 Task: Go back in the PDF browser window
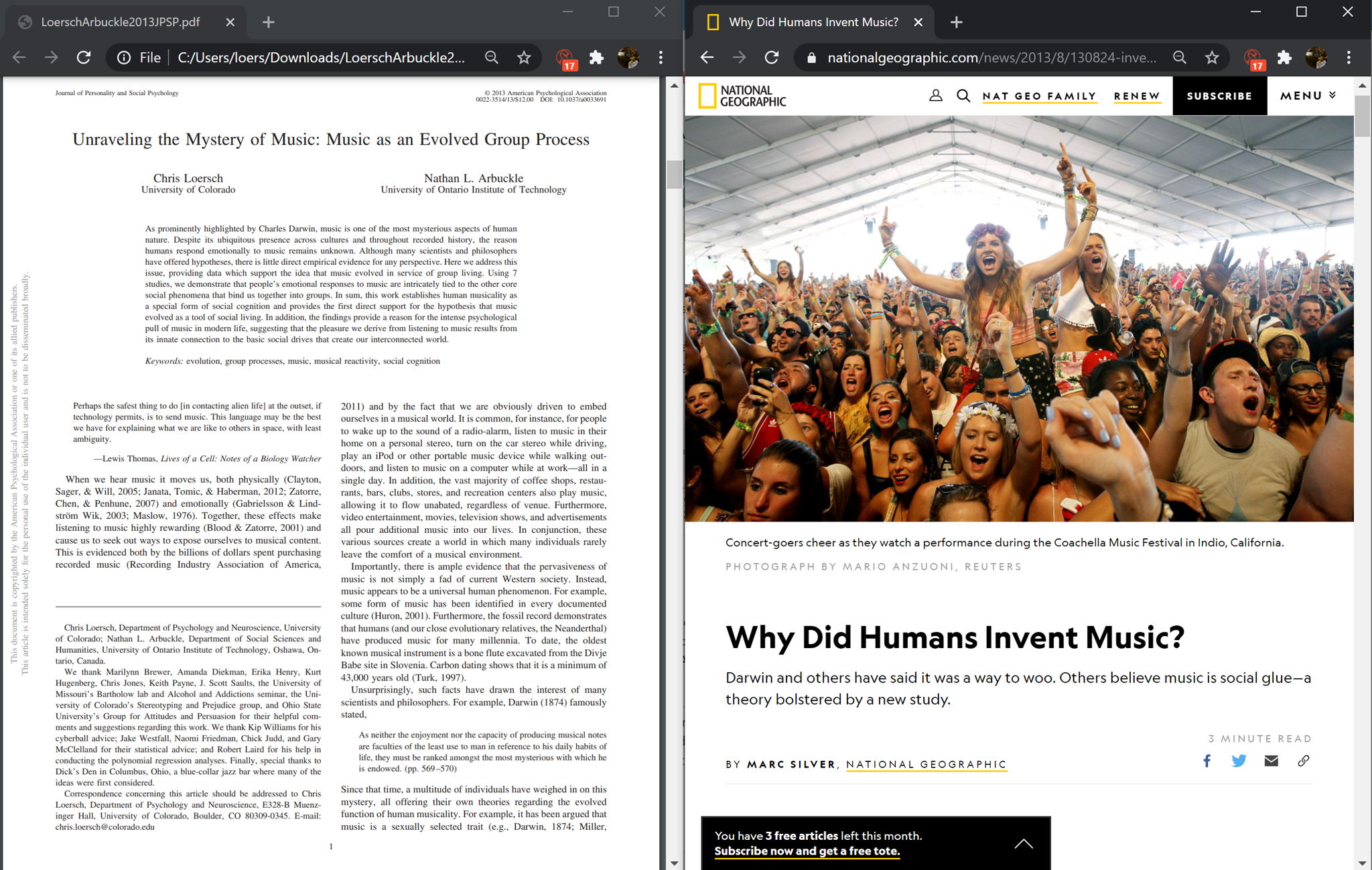point(19,58)
